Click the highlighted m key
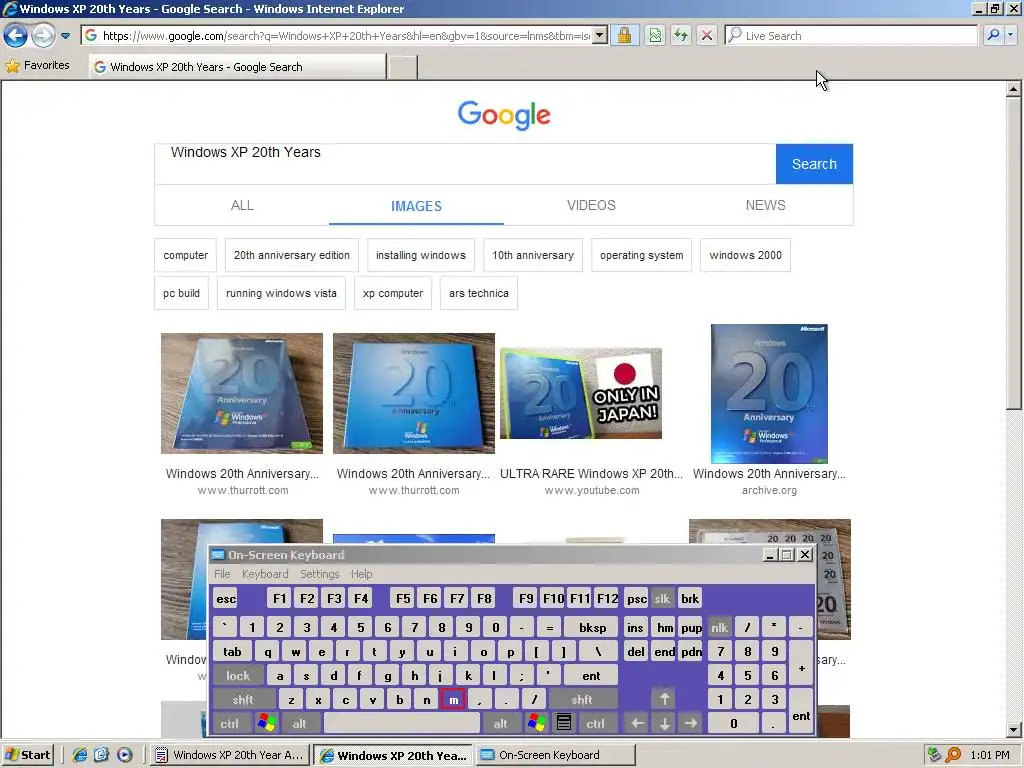The width and height of the screenshot is (1024, 768). (x=453, y=699)
